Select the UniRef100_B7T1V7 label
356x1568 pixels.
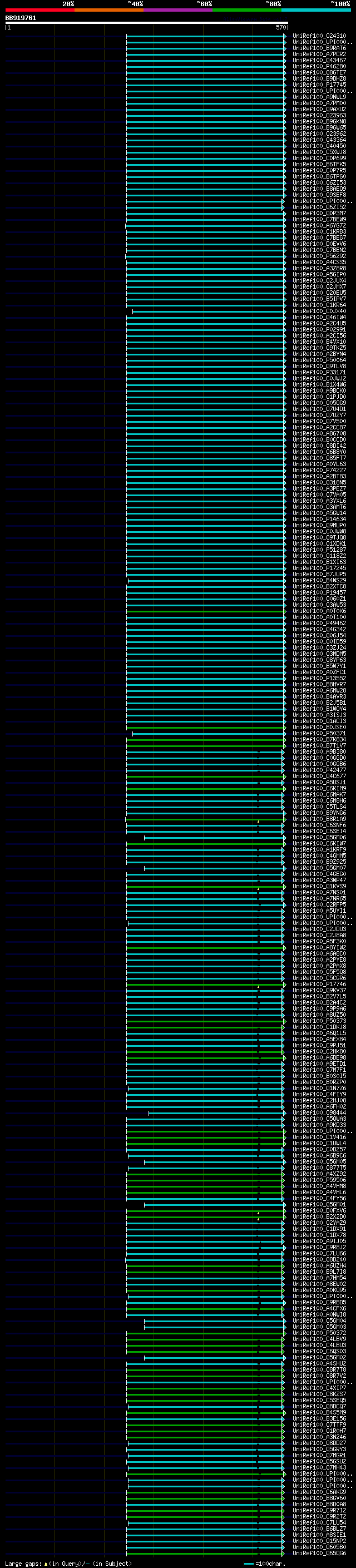click(319, 746)
